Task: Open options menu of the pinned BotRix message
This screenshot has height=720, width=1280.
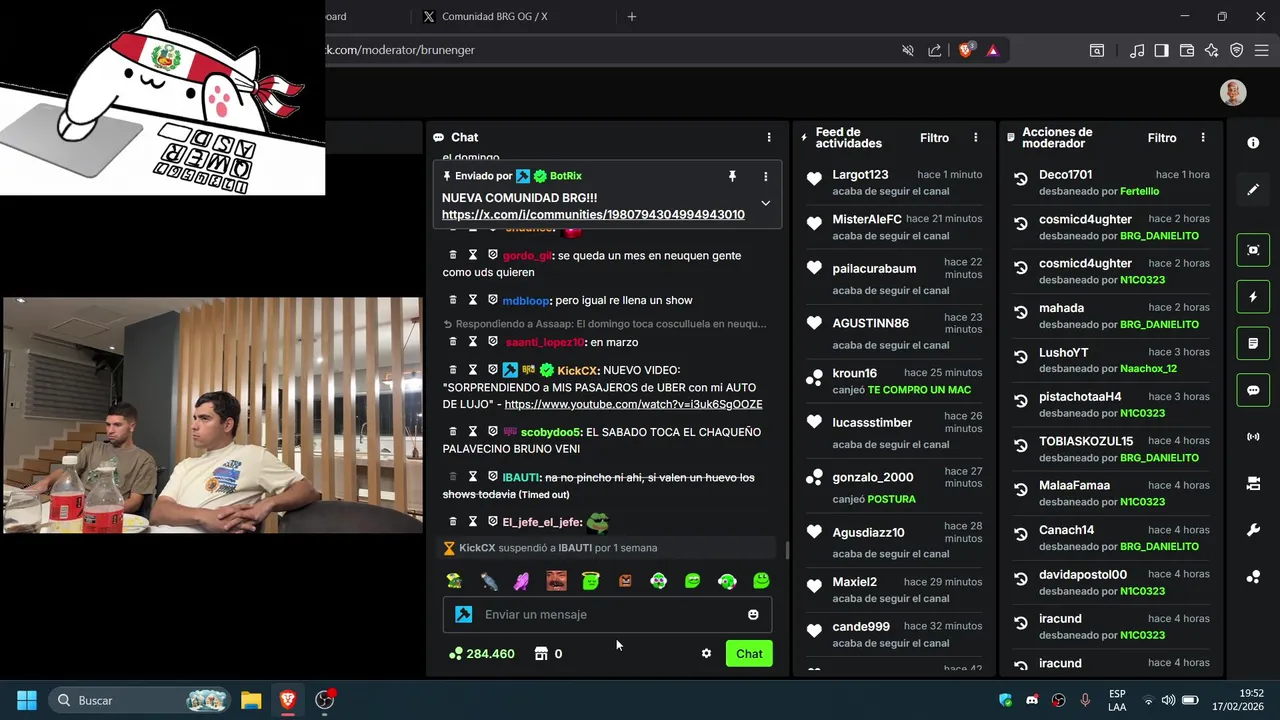Action: tap(766, 176)
